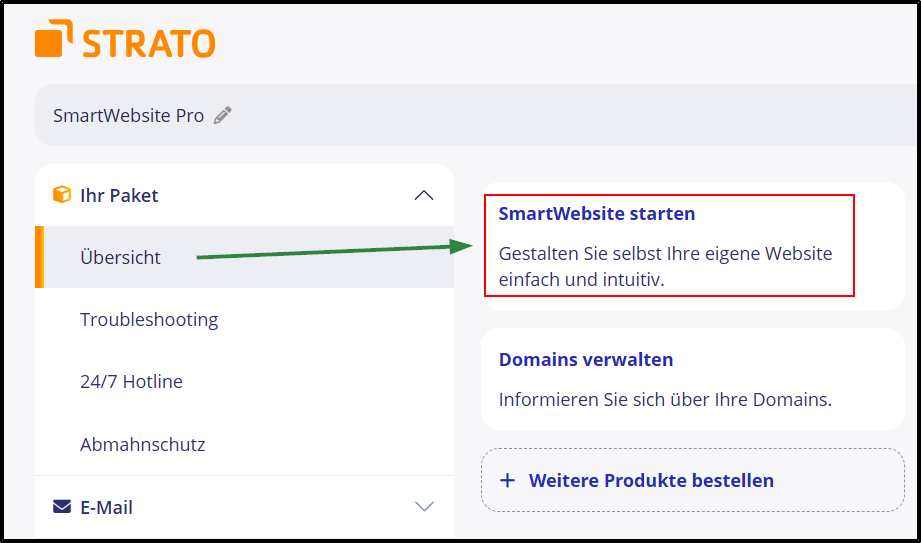Click the orange package icon beside Ihr Paket
This screenshot has height=543, width=921.
62,195
